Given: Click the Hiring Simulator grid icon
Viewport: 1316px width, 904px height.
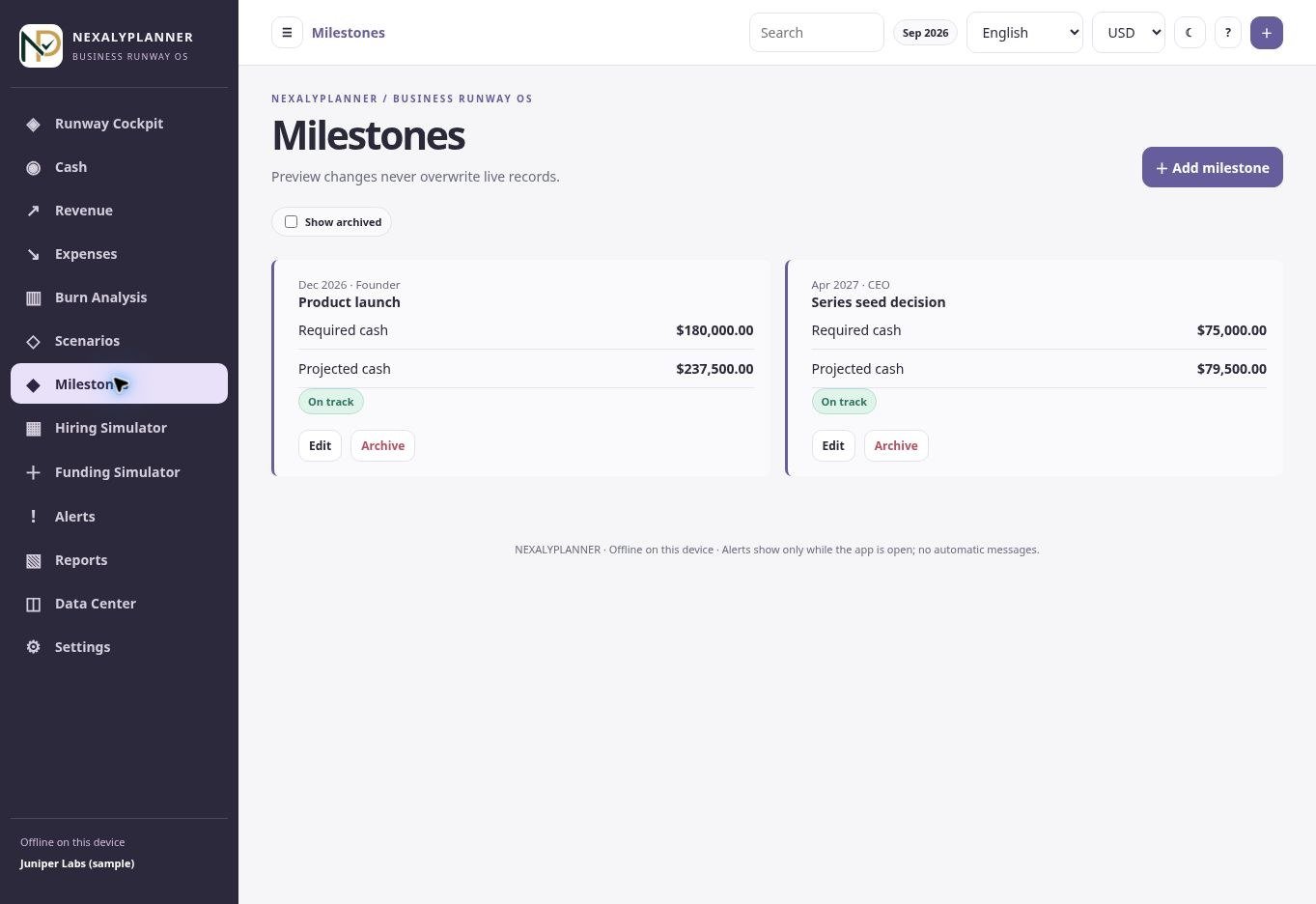Looking at the screenshot, I should (x=33, y=428).
